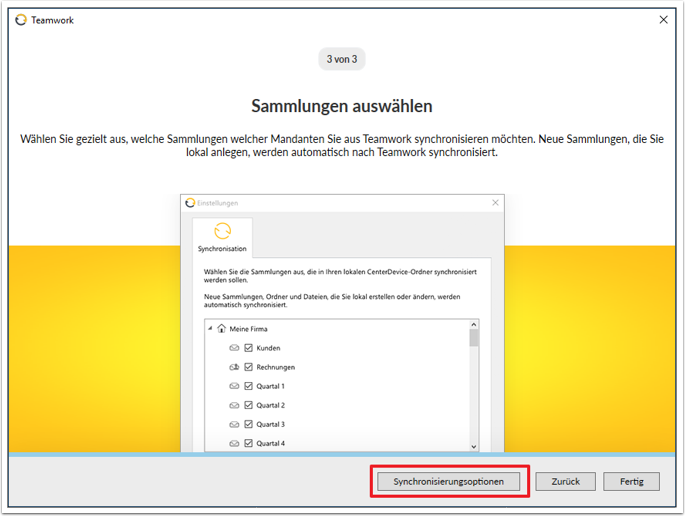685x516 pixels.
Task: Click the '3 von 3' step indicator
Action: click(x=342, y=59)
